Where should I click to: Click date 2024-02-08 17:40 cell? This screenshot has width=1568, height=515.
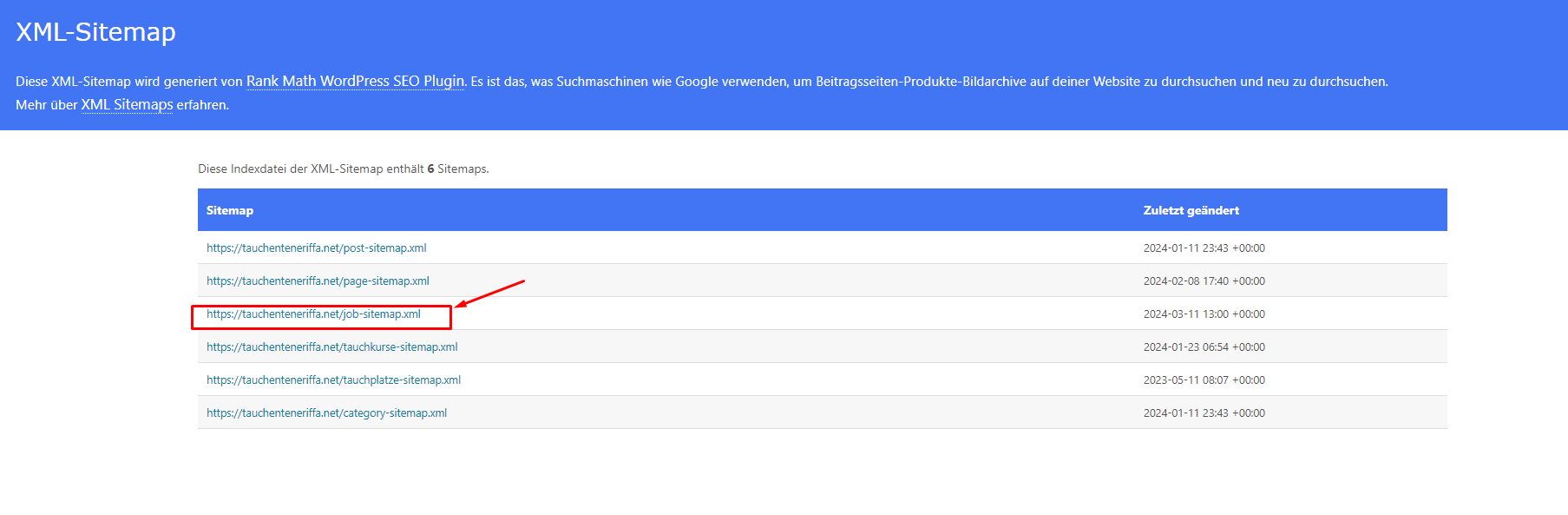[x=1204, y=281]
